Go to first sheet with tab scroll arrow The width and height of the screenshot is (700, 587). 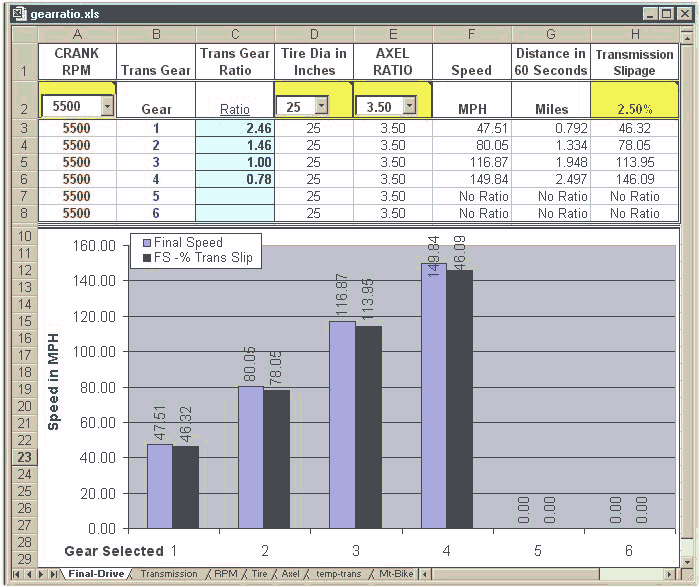click(17, 574)
